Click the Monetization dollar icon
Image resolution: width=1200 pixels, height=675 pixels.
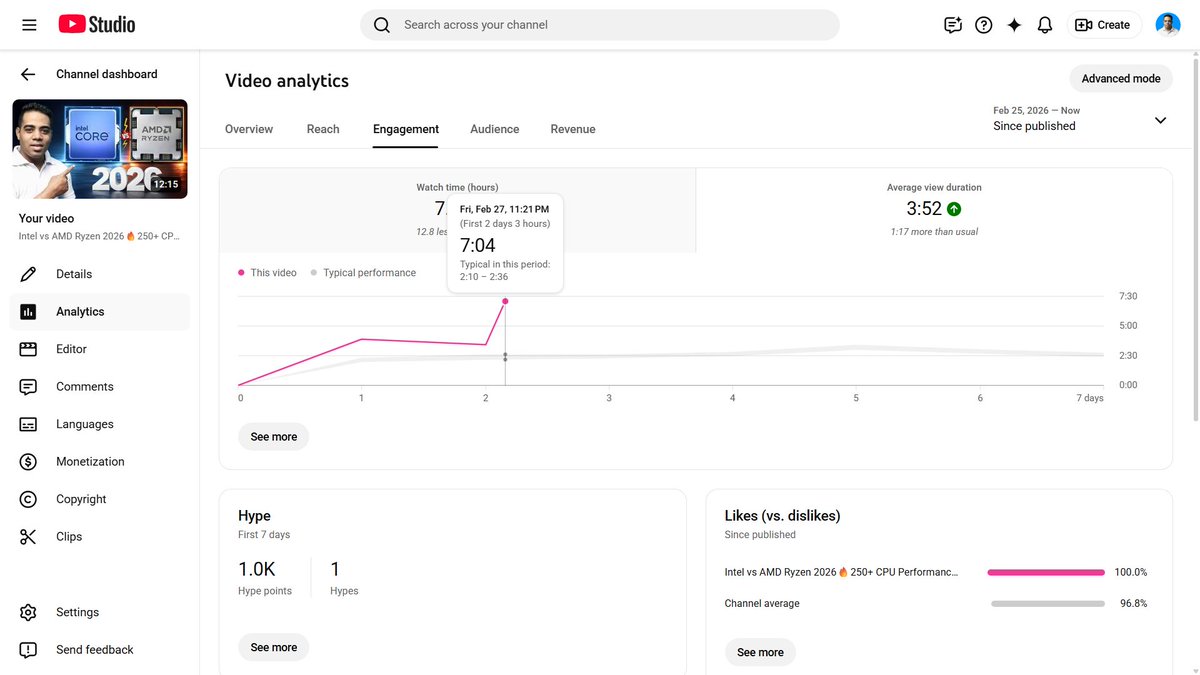(28, 462)
